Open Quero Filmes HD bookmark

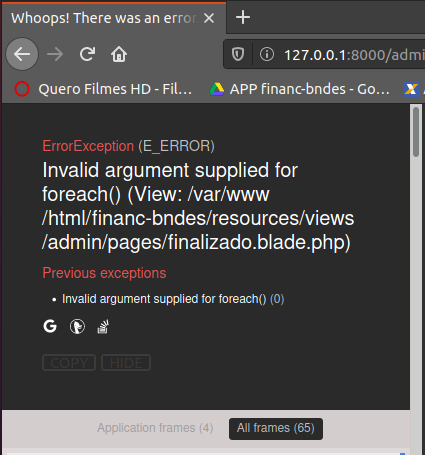pyautogui.click(x=103, y=89)
